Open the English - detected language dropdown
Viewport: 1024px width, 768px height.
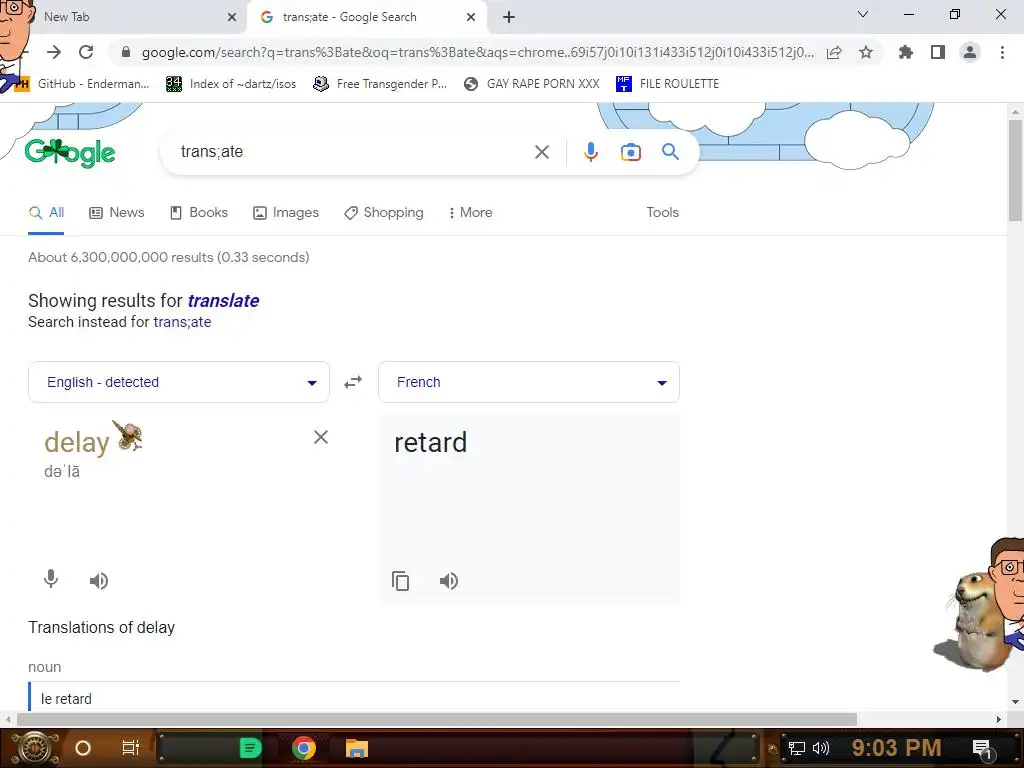point(179,382)
